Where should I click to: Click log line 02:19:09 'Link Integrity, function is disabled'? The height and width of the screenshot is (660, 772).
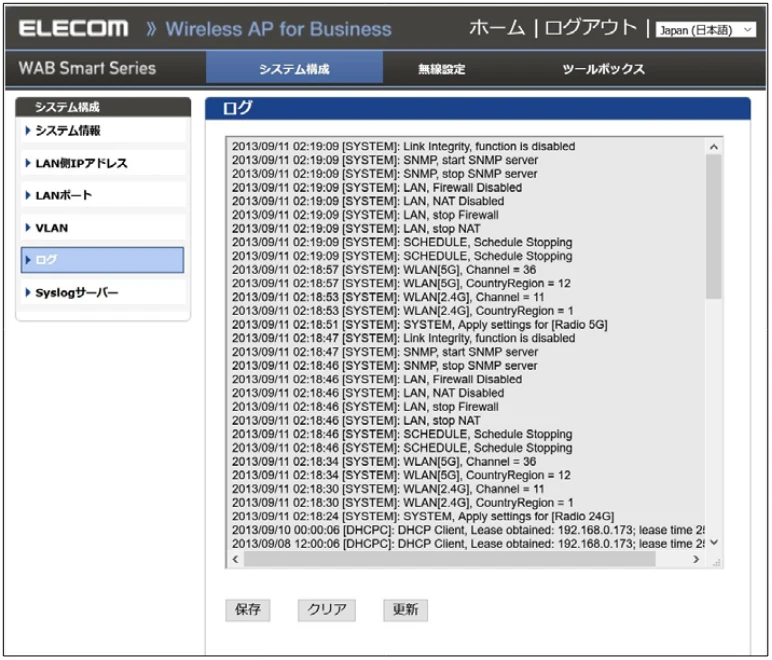pos(403,147)
